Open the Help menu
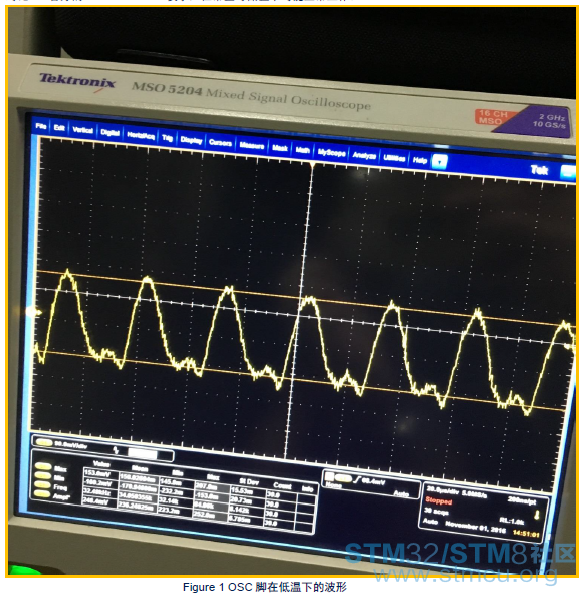Viewport: 582px width, 599px height. 419,160
